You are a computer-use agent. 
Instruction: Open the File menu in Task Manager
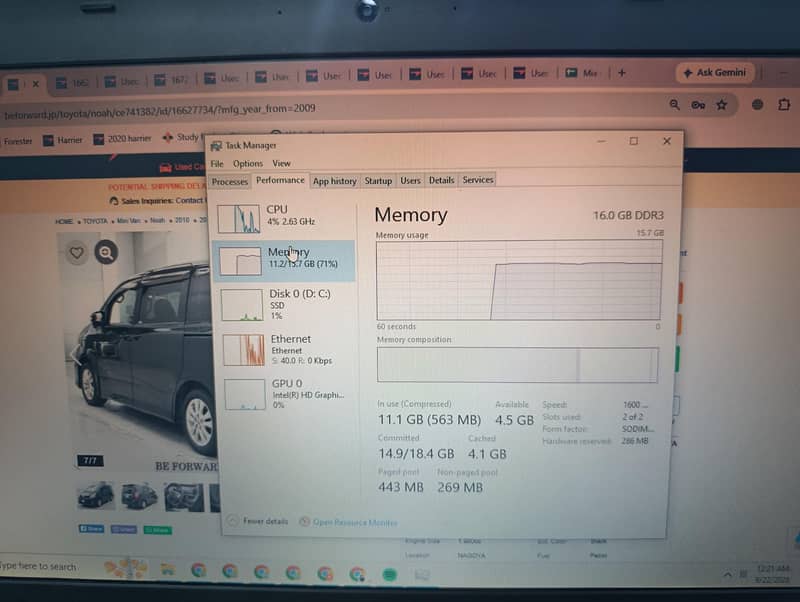click(217, 164)
